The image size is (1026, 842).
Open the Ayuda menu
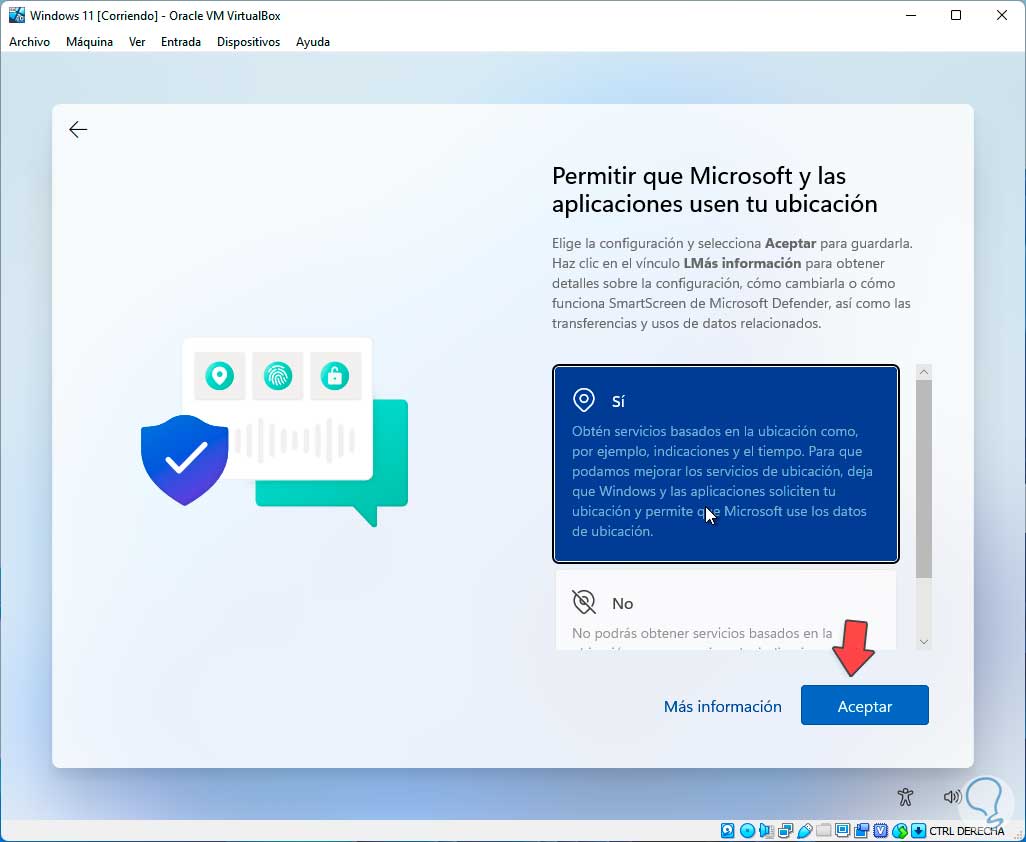tap(313, 42)
